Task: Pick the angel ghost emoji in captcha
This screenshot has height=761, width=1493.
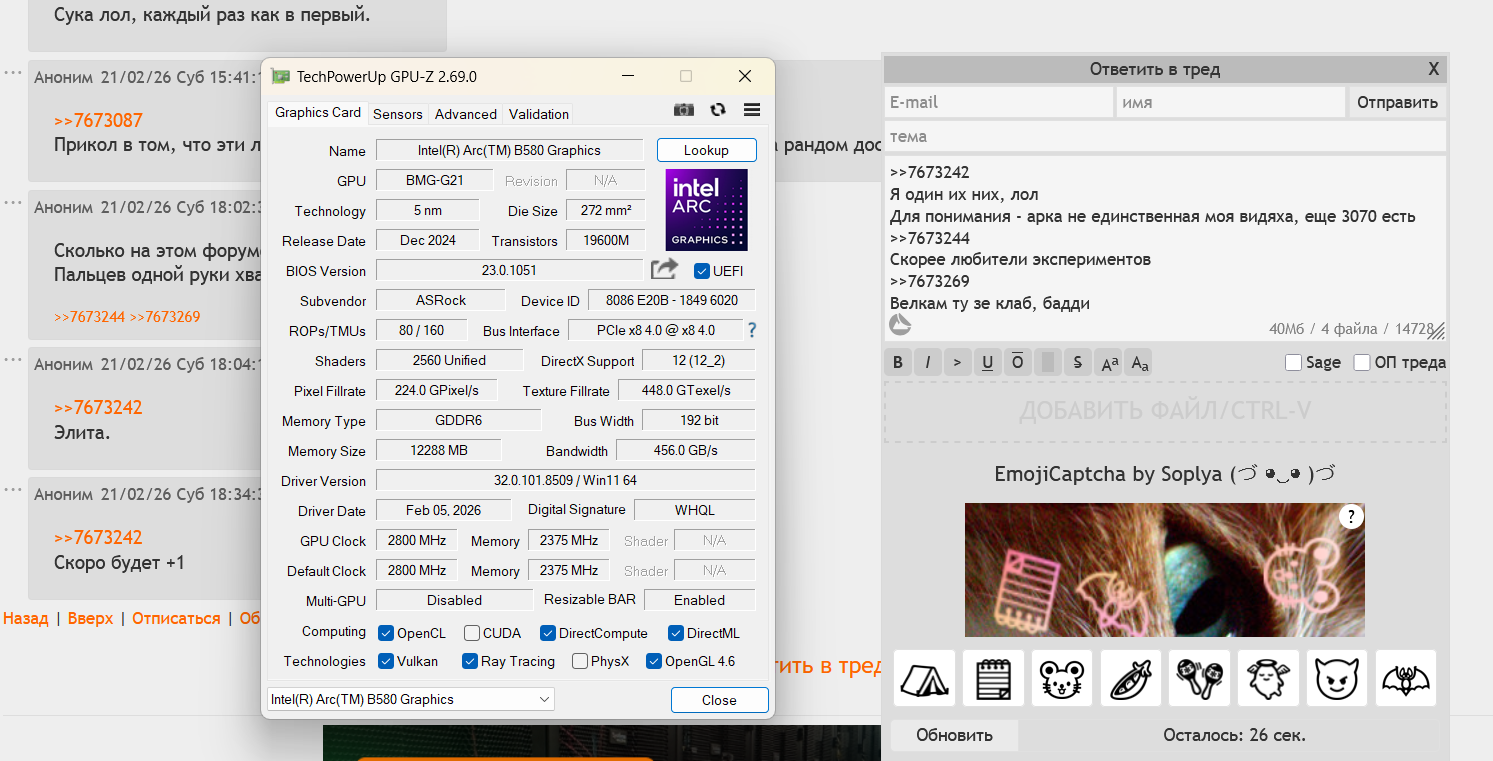Action: tap(1268, 678)
